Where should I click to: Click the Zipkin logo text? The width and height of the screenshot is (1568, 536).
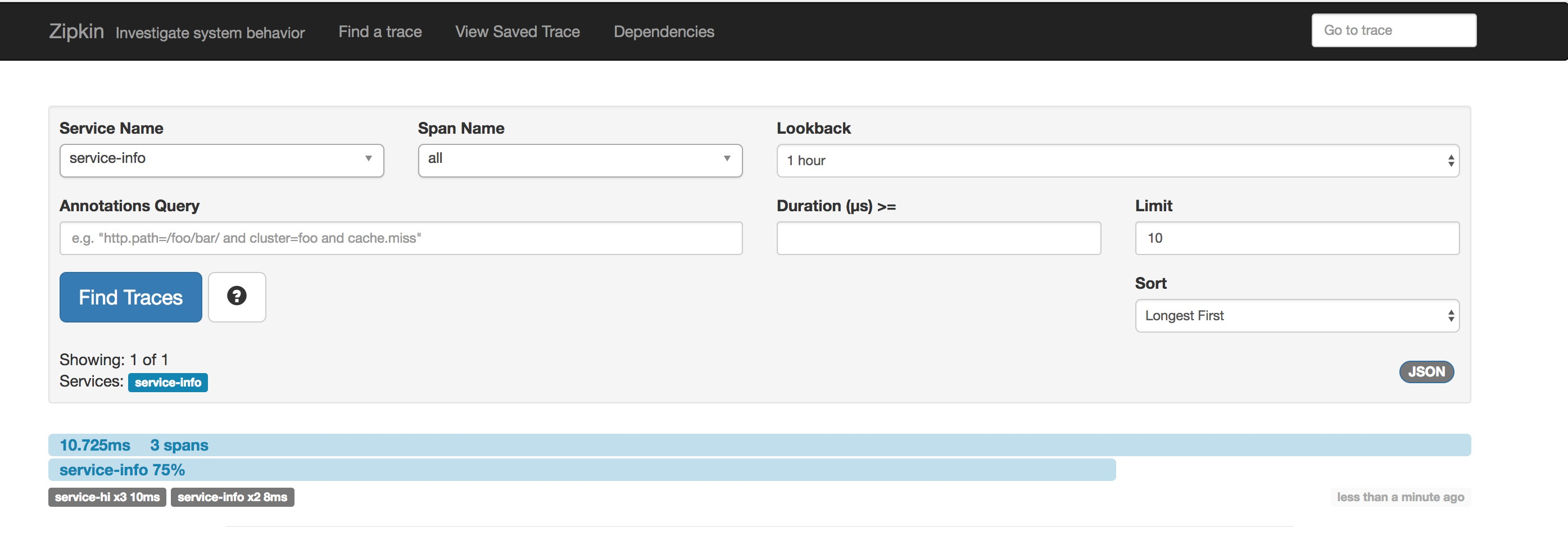click(x=76, y=31)
